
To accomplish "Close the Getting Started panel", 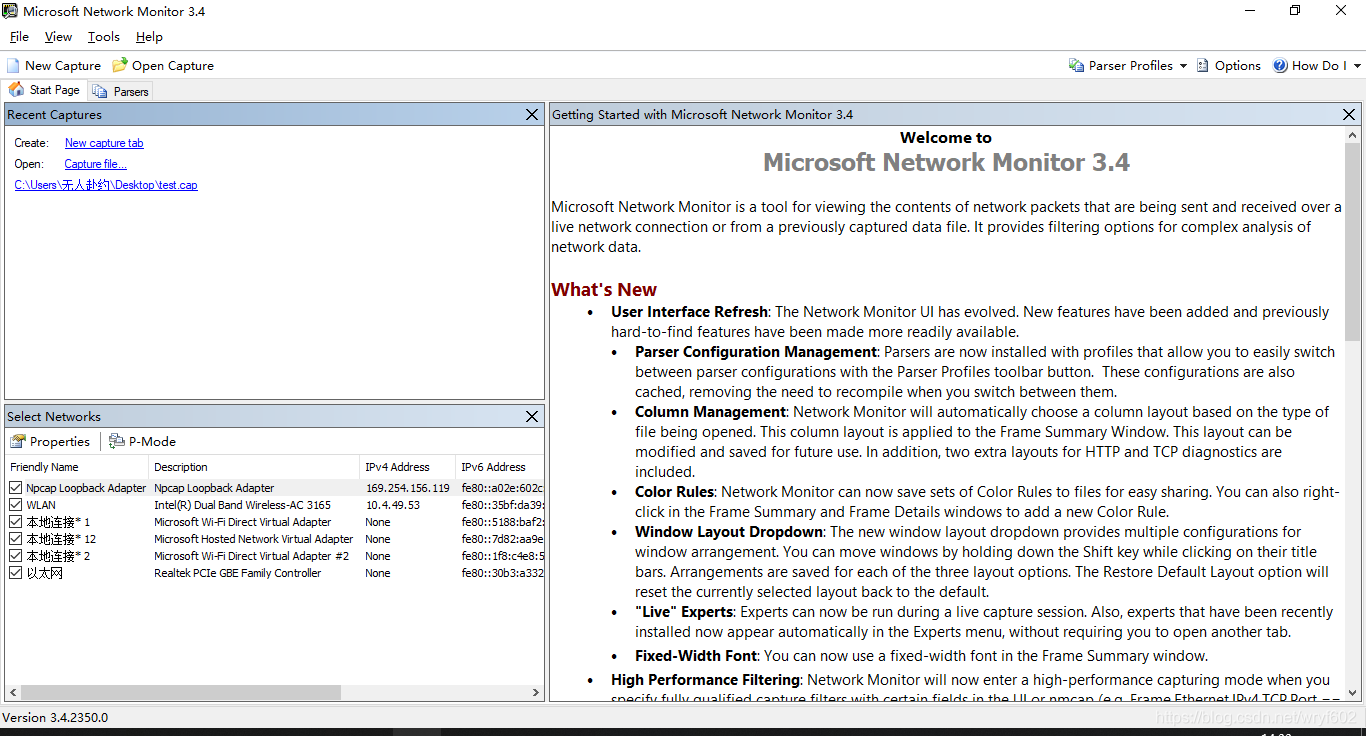I will click(x=1349, y=115).
